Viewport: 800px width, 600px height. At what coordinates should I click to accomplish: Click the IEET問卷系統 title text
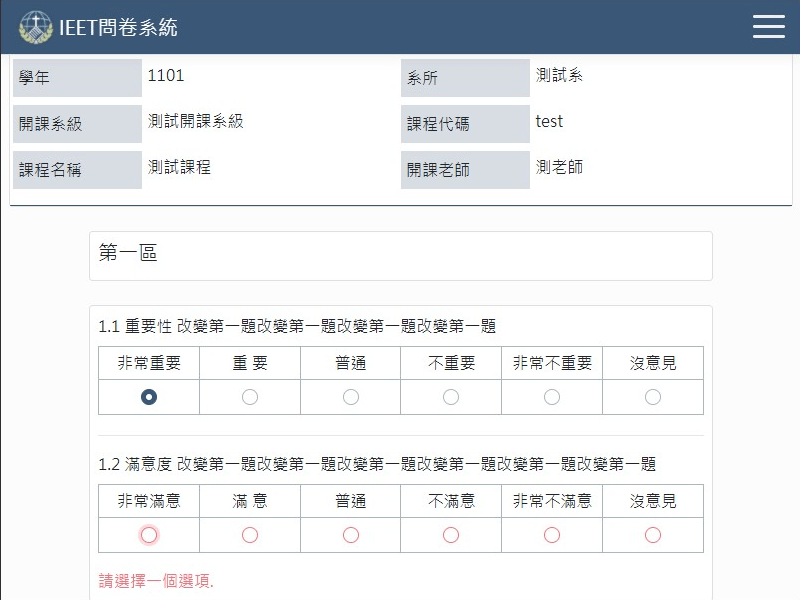coord(119,27)
